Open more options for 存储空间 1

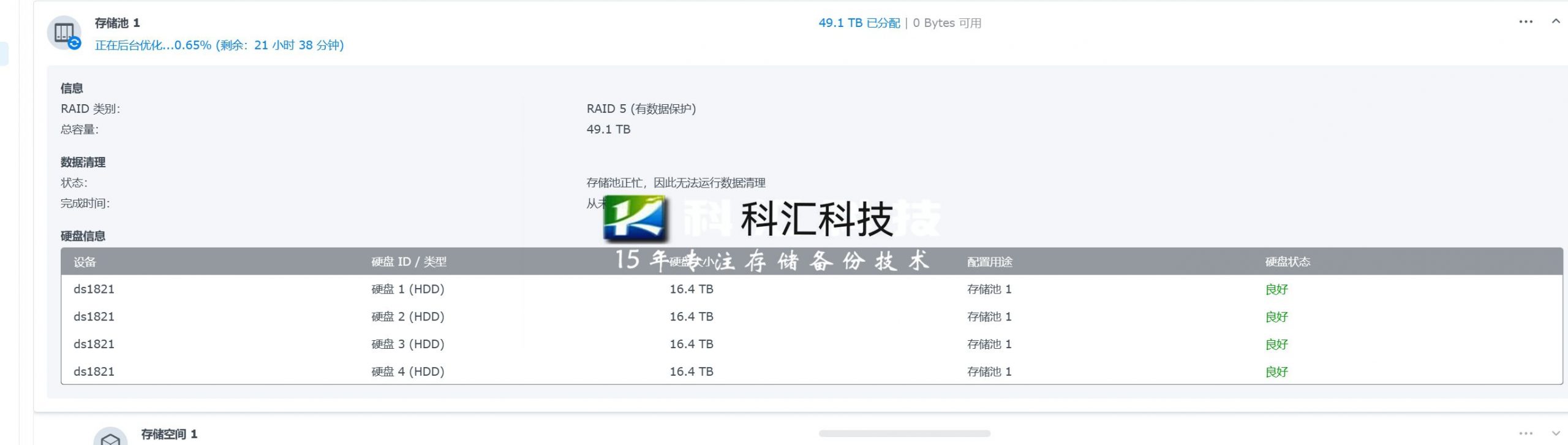(x=1525, y=433)
